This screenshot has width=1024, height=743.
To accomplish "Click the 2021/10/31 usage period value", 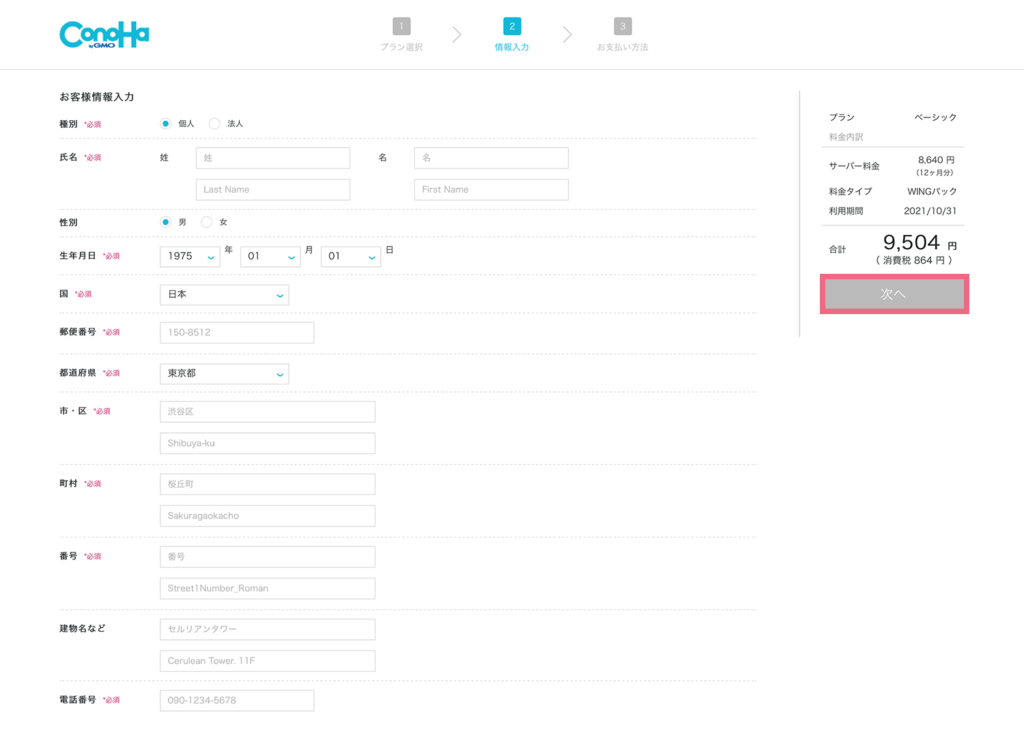I will [930, 211].
